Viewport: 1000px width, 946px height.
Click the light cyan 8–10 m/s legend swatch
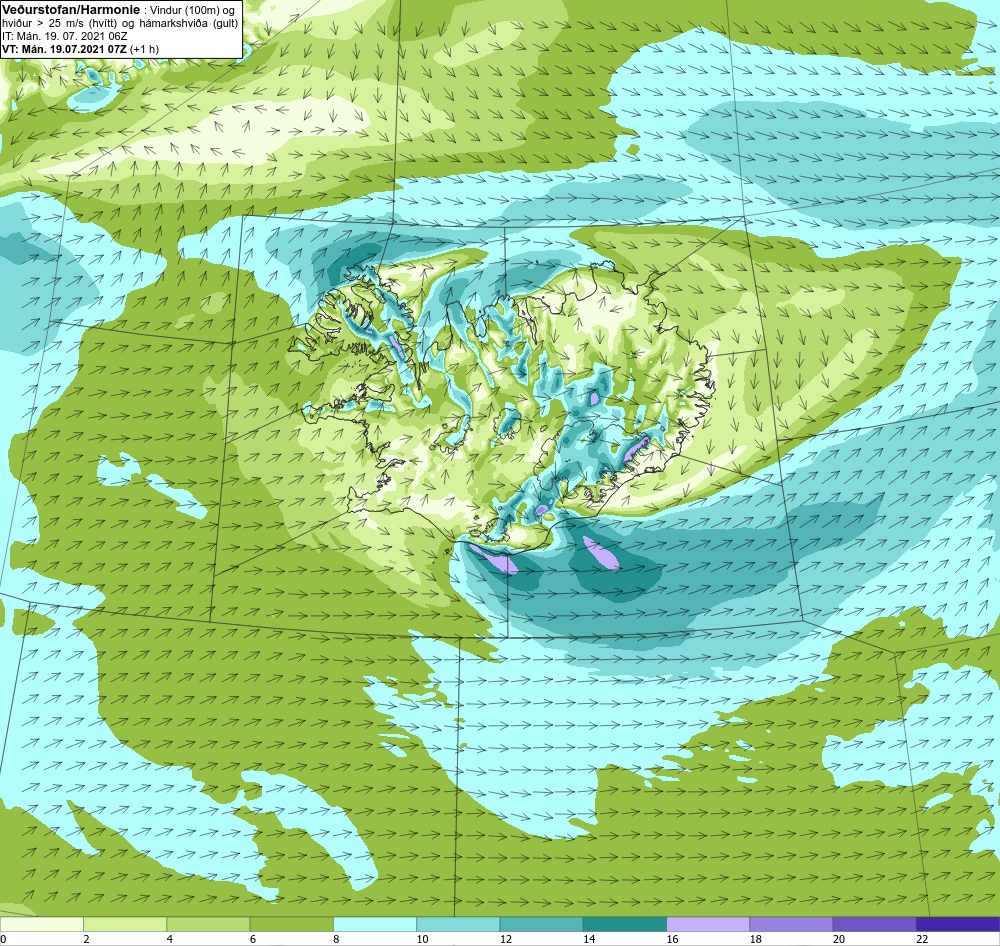point(375,924)
